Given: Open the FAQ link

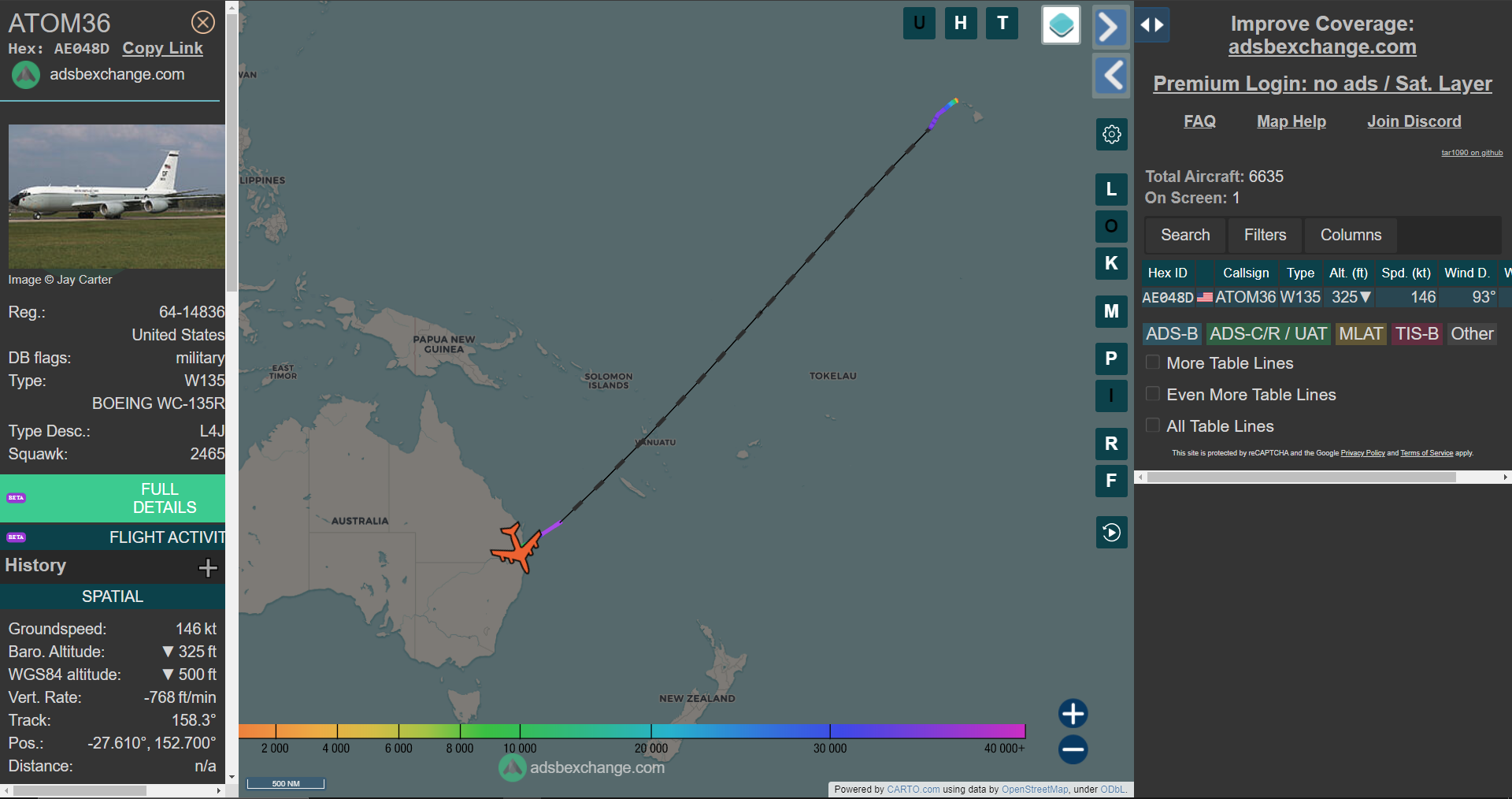Looking at the screenshot, I should click(x=1199, y=121).
